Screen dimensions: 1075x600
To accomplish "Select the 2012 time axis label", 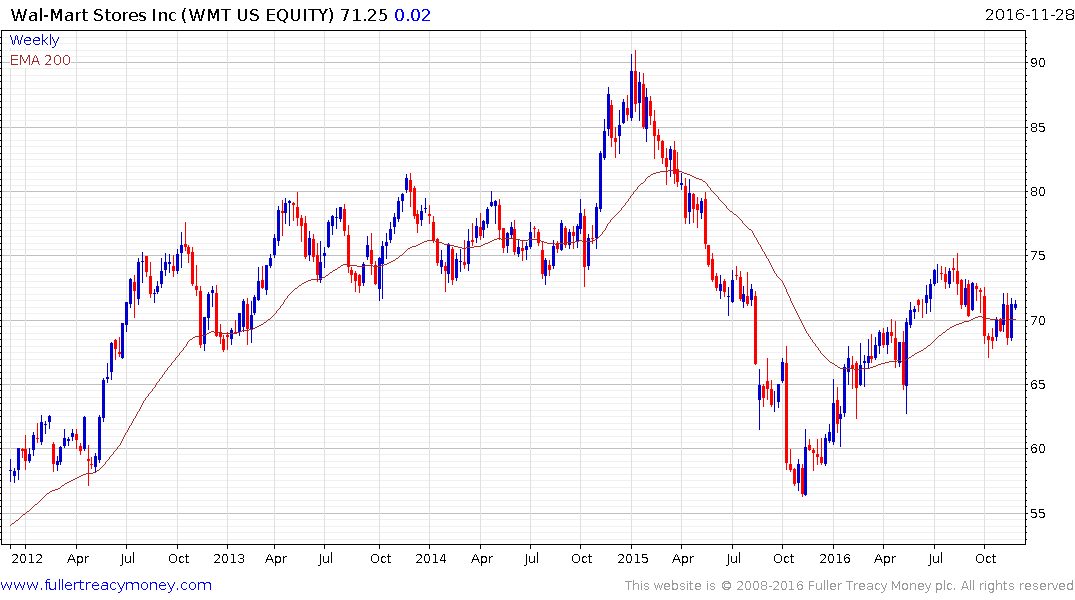I will [27, 558].
